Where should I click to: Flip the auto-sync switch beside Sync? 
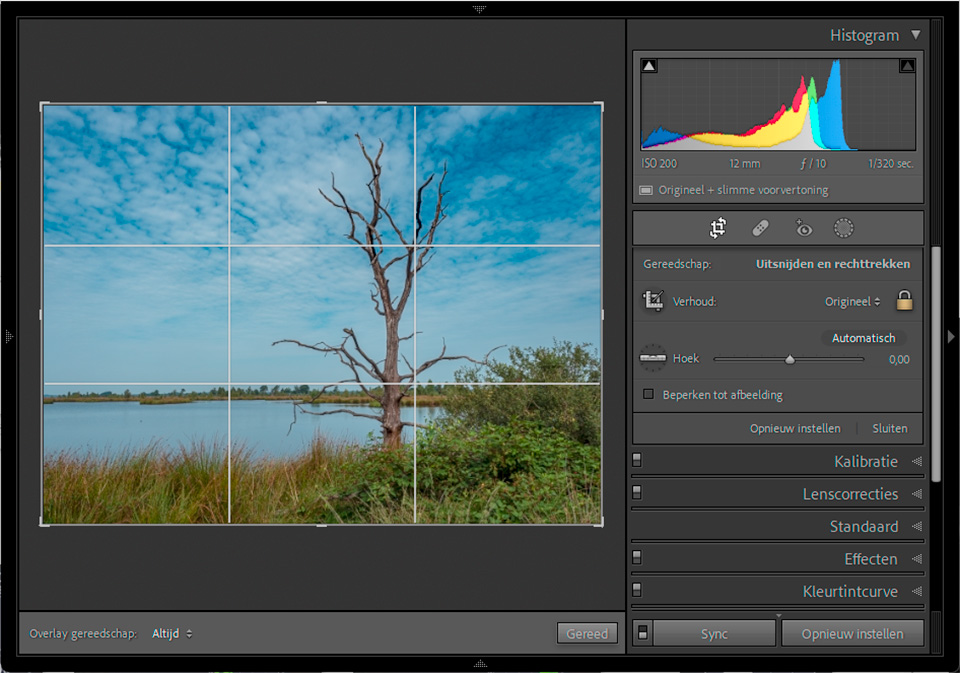642,633
